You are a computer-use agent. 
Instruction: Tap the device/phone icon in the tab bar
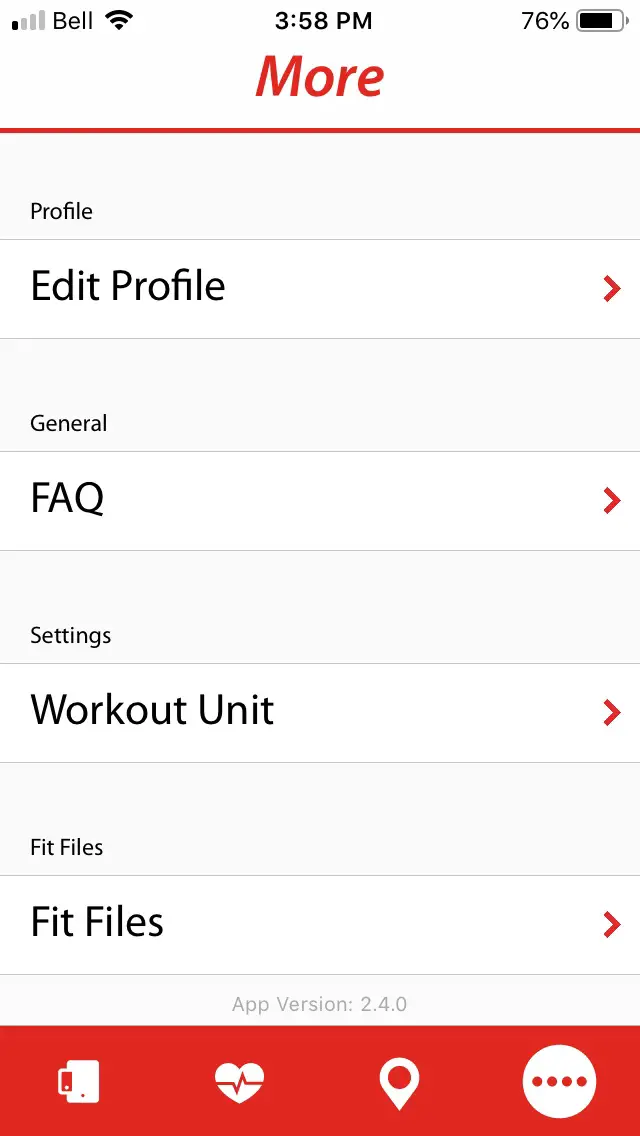coord(80,1081)
